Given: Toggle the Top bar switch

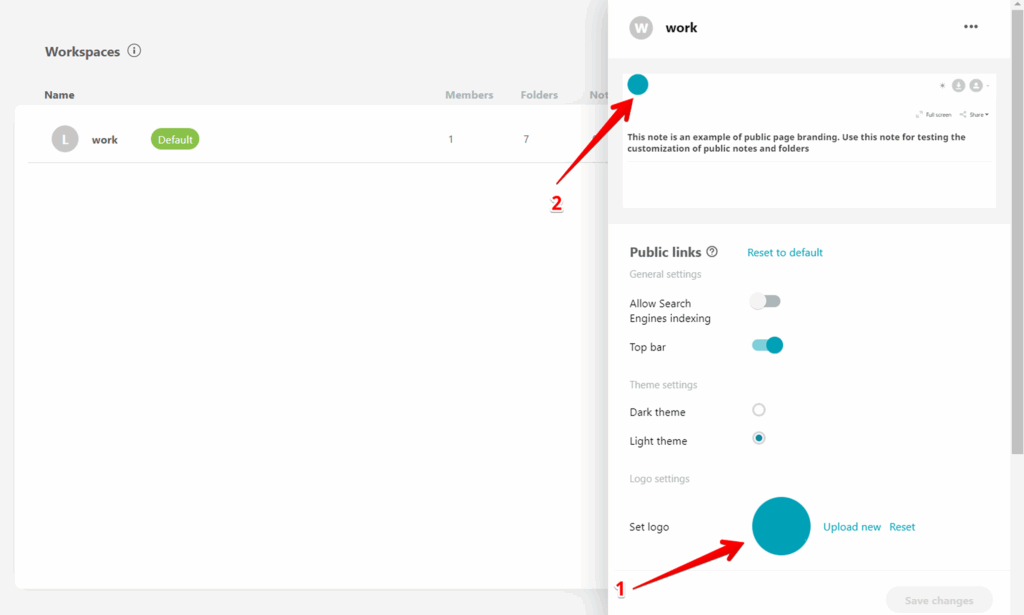Looking at the screenshot, I should click(x=767, y=345).
